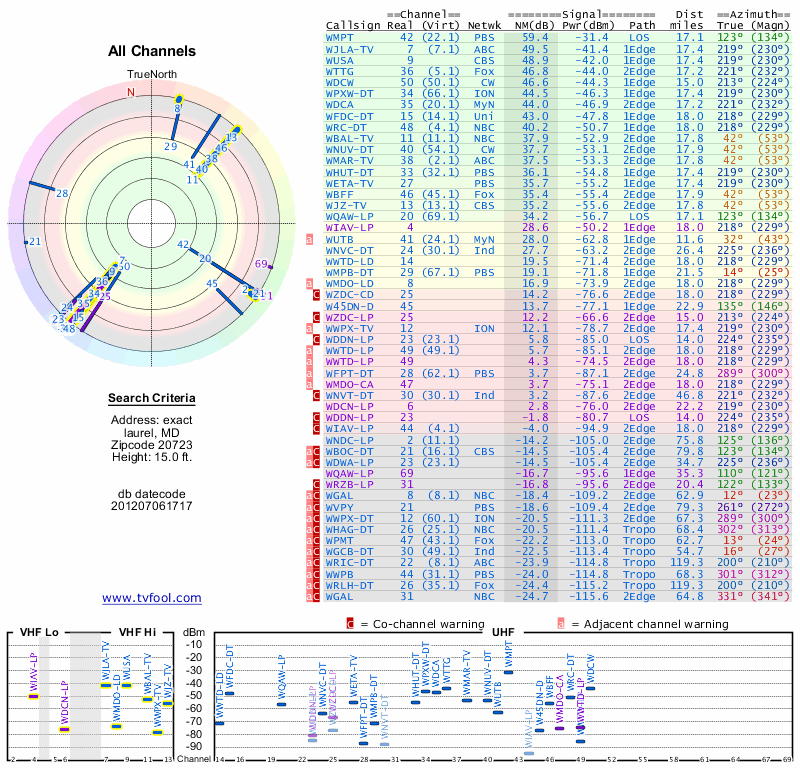Image resolution: width=800 pixels, height=768 pixels.
Task: Select the WJLA-TV callsign row
Action: coord(557,49)
